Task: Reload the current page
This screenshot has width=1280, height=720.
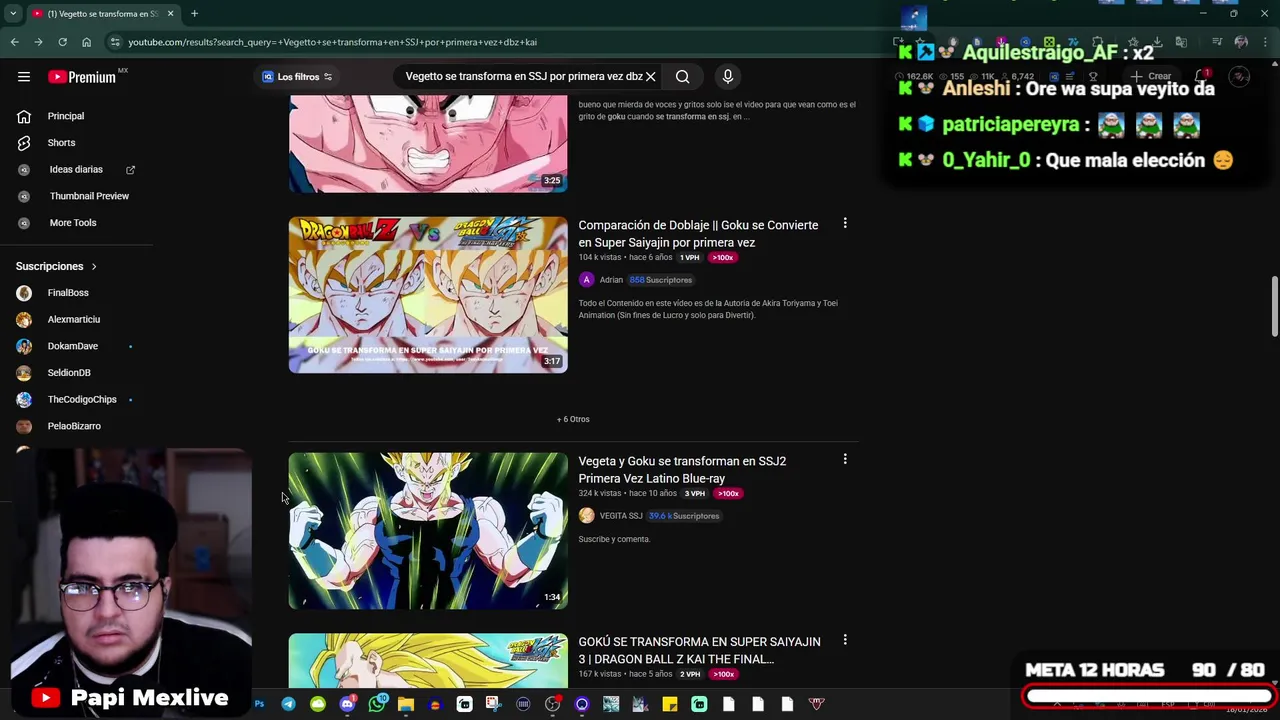Action: [x=62, y=42]
